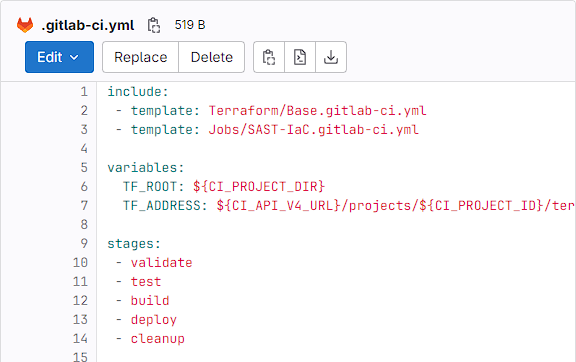Click the 'TF_ROOT:' key
Screen dimensions: 576x362
(x=153, y=187)
